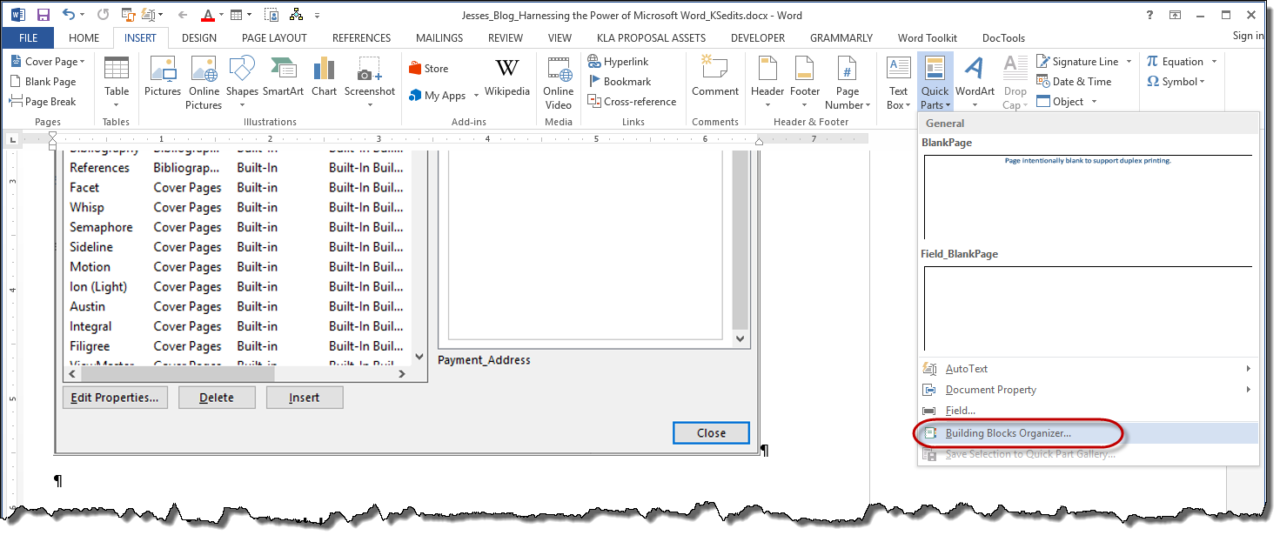The height and width of the screenshot is (542, 1280).
Task: Open the Table insert menu
Action: (117, 82)
